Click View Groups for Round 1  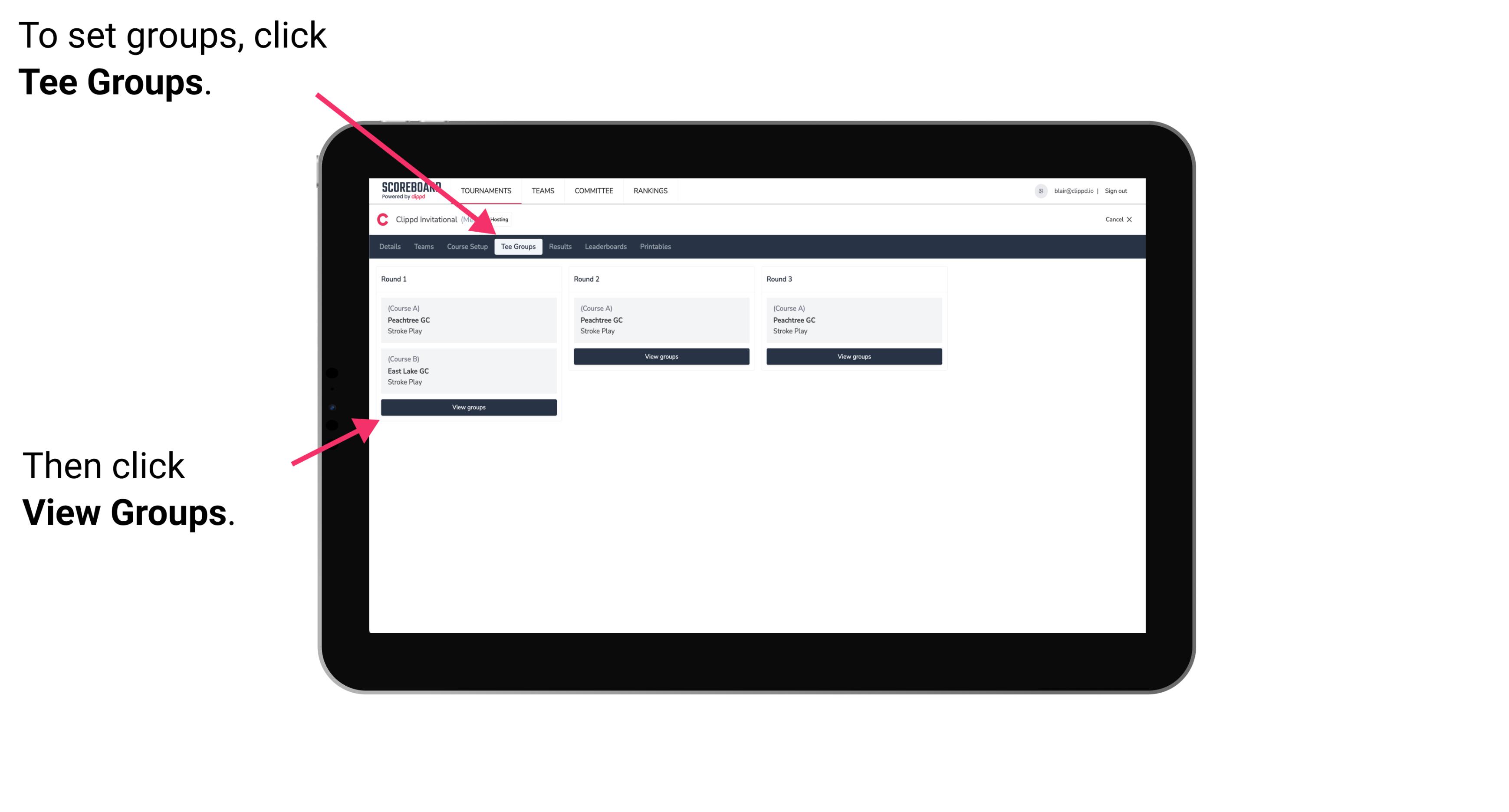(469, 408)
